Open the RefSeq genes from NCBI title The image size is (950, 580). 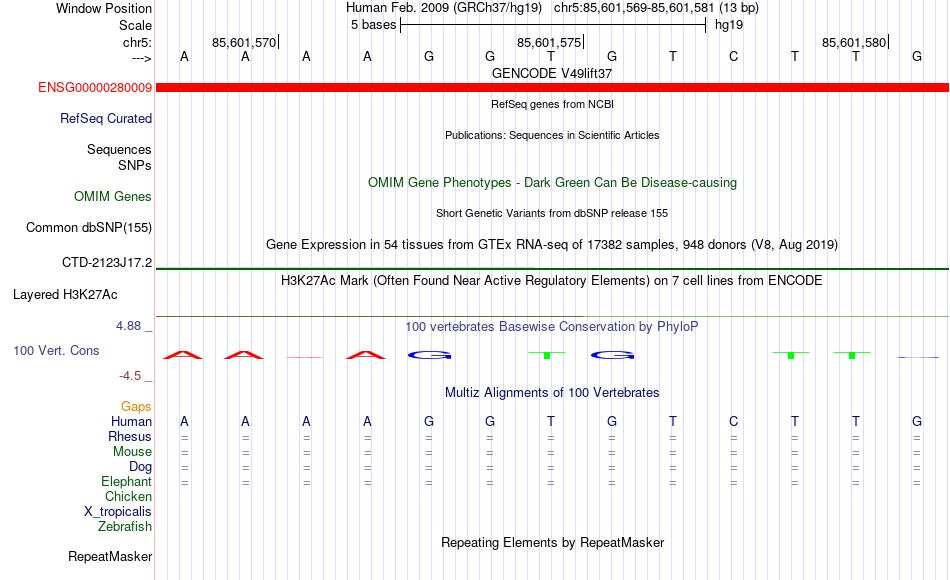pyautogui.click(x=552, y=104)
